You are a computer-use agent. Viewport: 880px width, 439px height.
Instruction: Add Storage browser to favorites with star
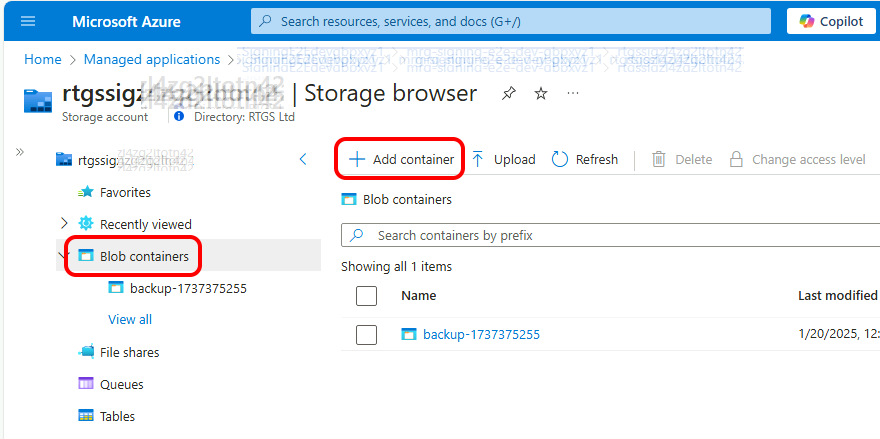coord(540,94)
